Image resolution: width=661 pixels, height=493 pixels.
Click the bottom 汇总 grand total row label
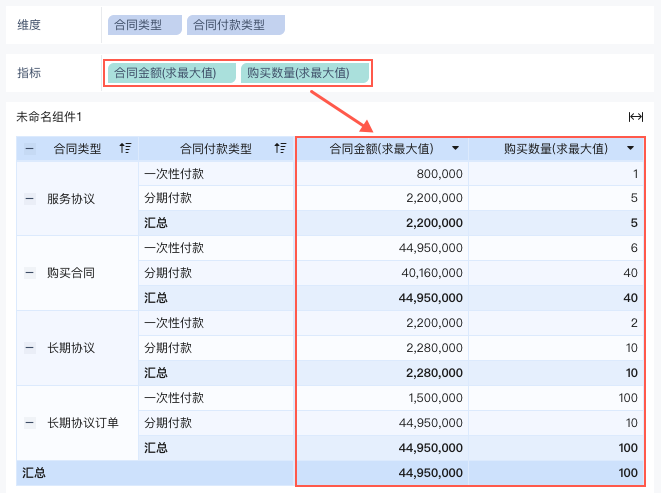(34, 473)
